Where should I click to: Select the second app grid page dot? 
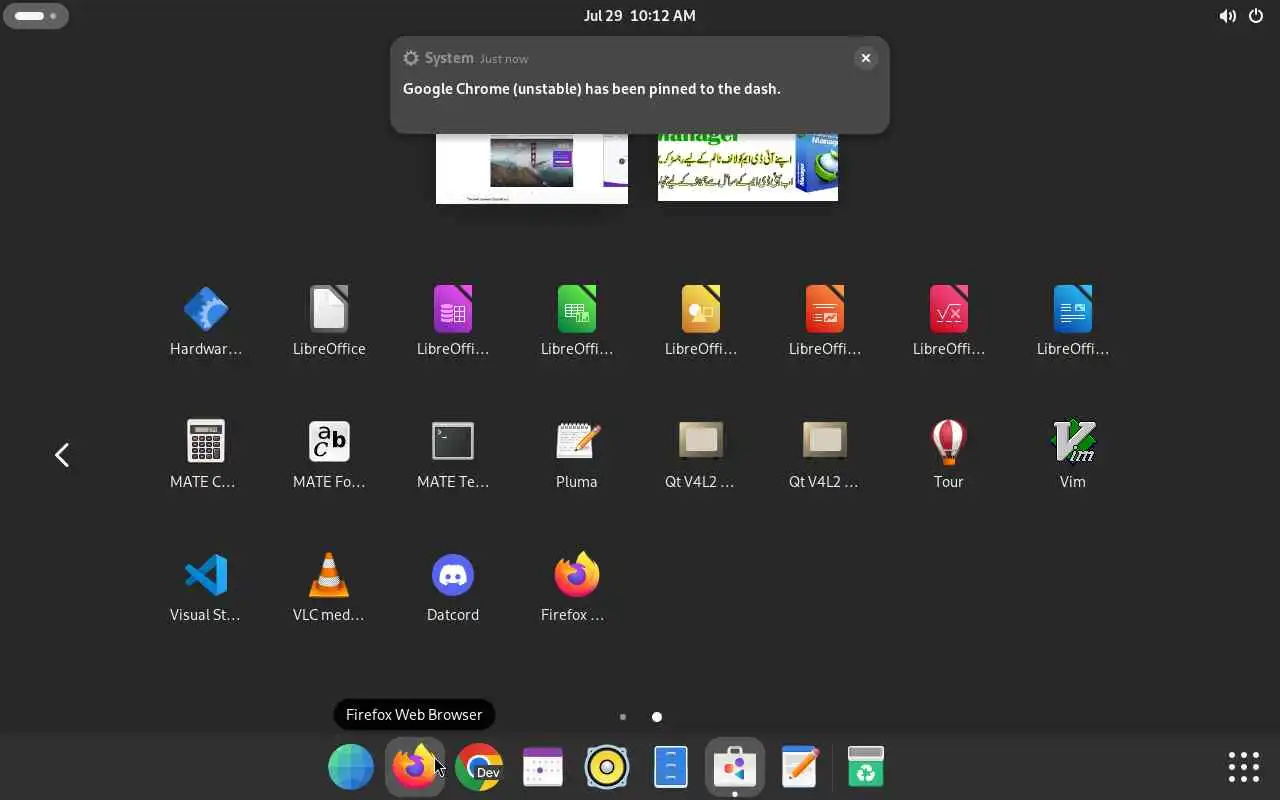[657, 717]
